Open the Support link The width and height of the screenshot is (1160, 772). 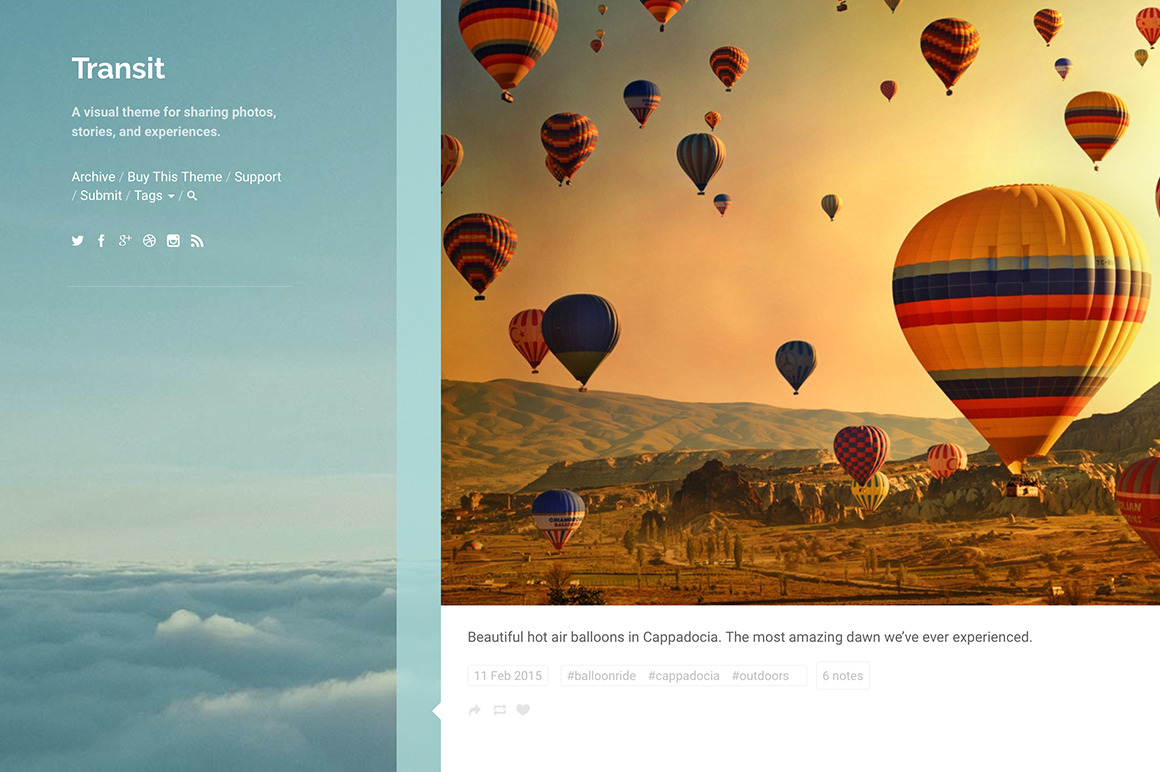pyautogui.click(x=257, y=177)
